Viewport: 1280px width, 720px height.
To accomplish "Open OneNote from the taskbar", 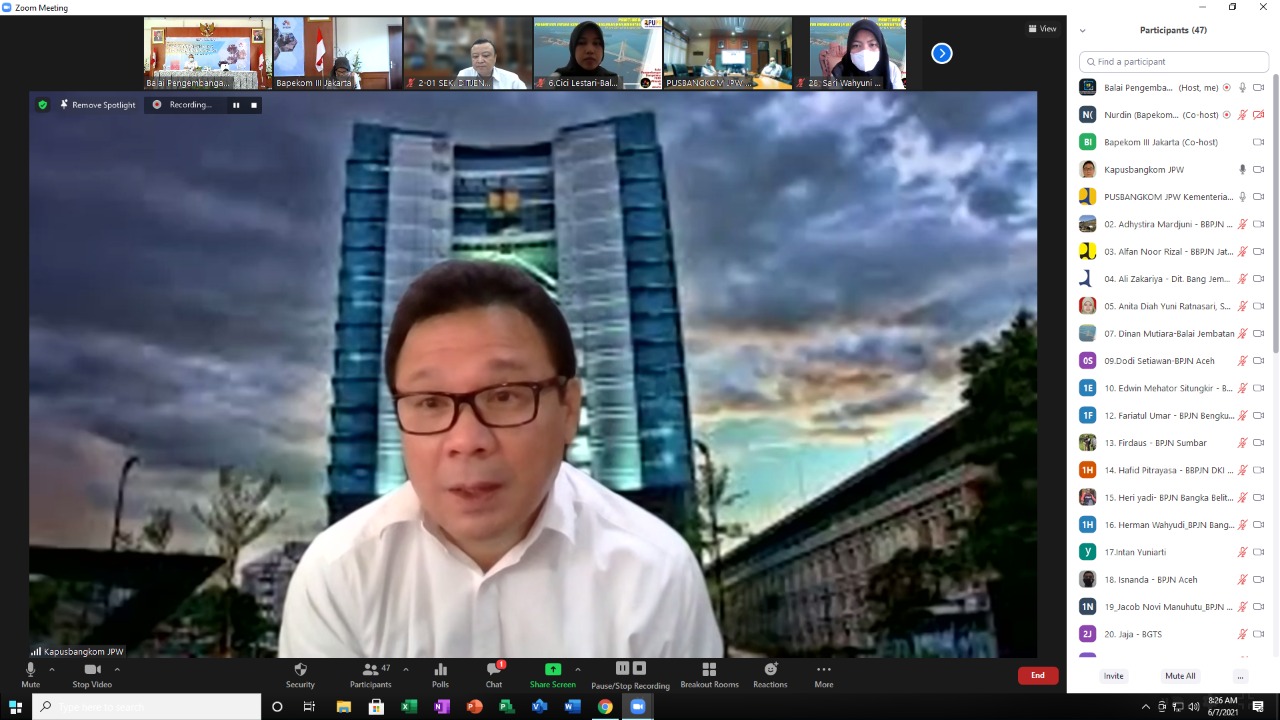I will [x=441, y=707].
